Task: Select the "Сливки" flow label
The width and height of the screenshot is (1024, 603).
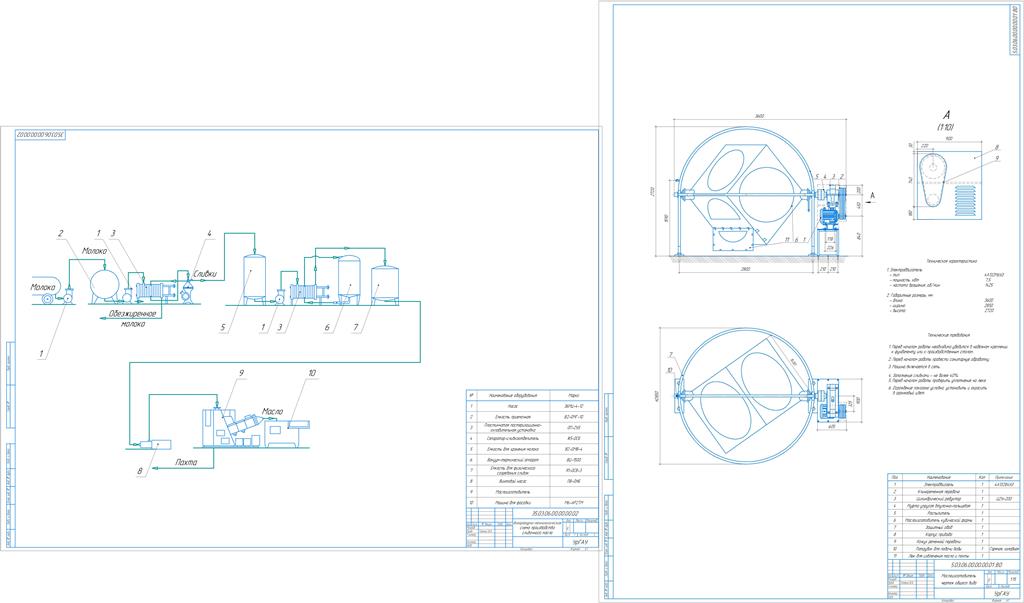Action: 202,273
